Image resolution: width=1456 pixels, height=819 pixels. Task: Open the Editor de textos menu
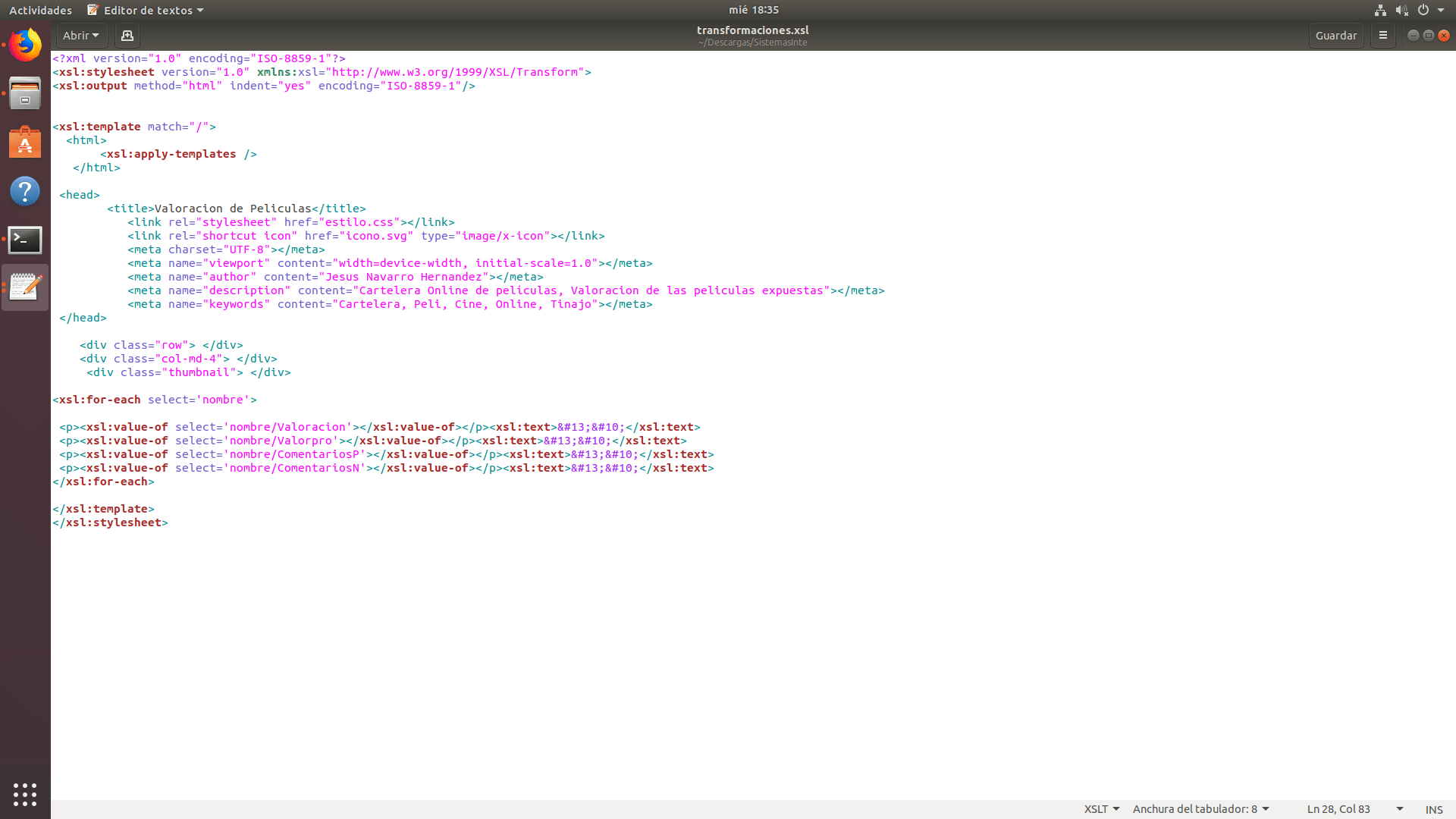(x=145, y=10)
